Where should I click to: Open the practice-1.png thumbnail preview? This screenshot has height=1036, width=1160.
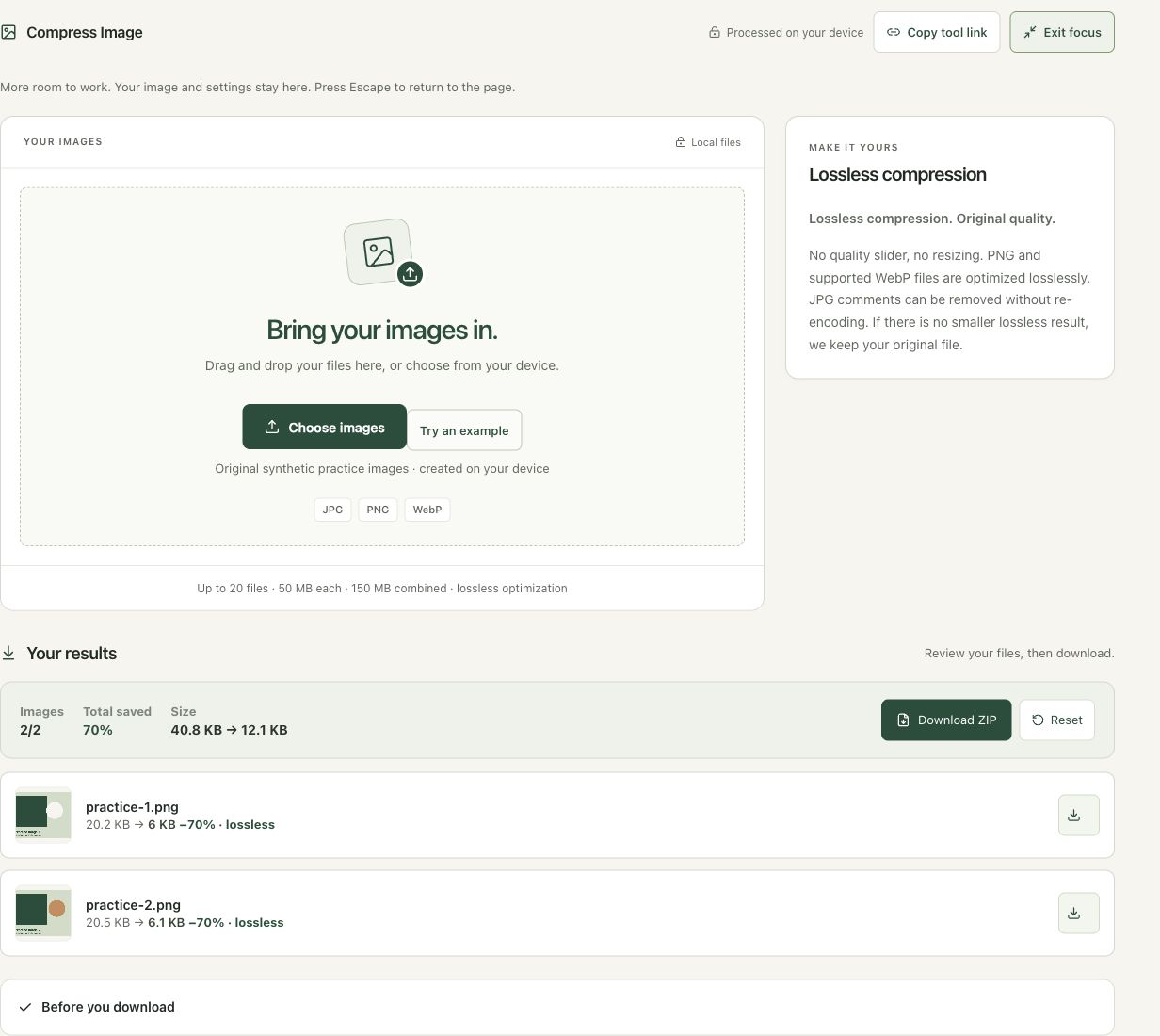43,815
